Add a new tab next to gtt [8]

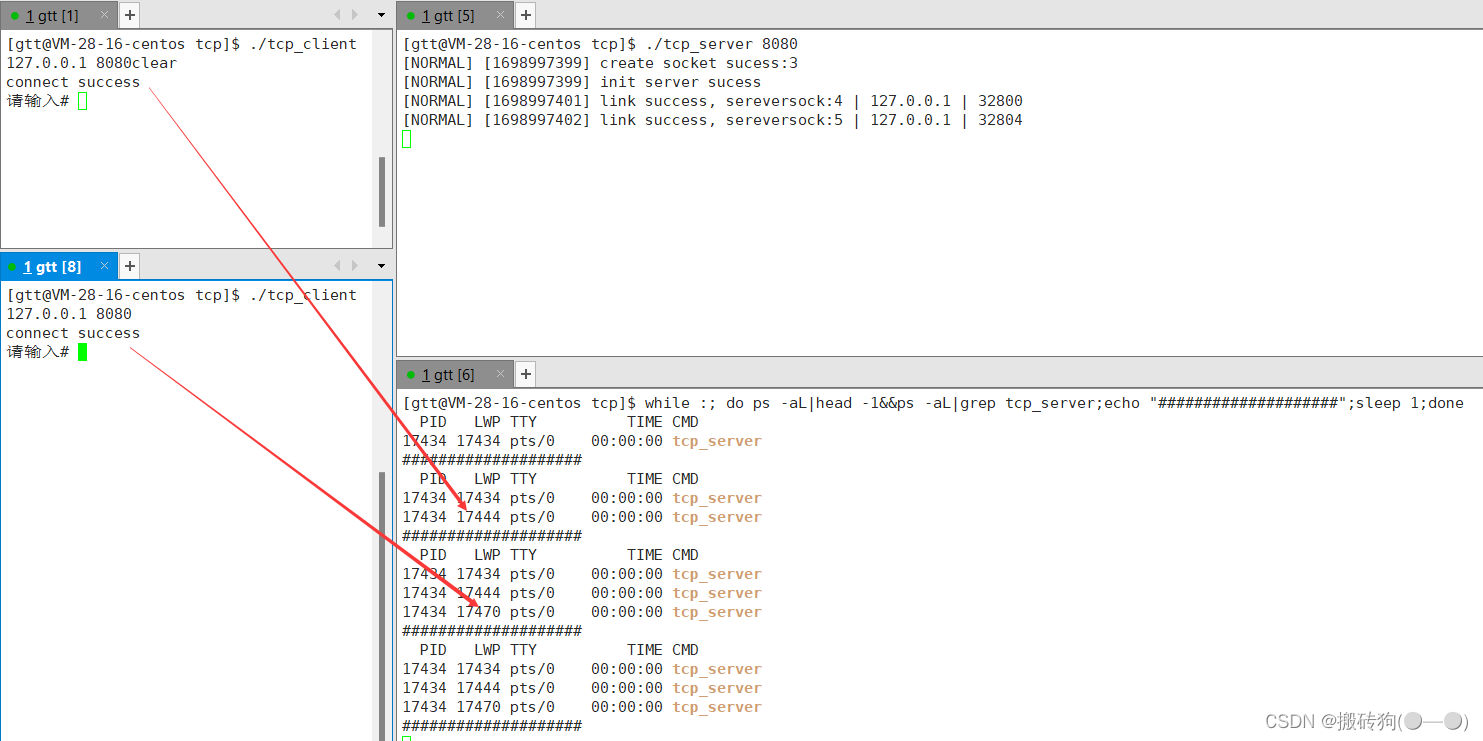coord(130,266)
